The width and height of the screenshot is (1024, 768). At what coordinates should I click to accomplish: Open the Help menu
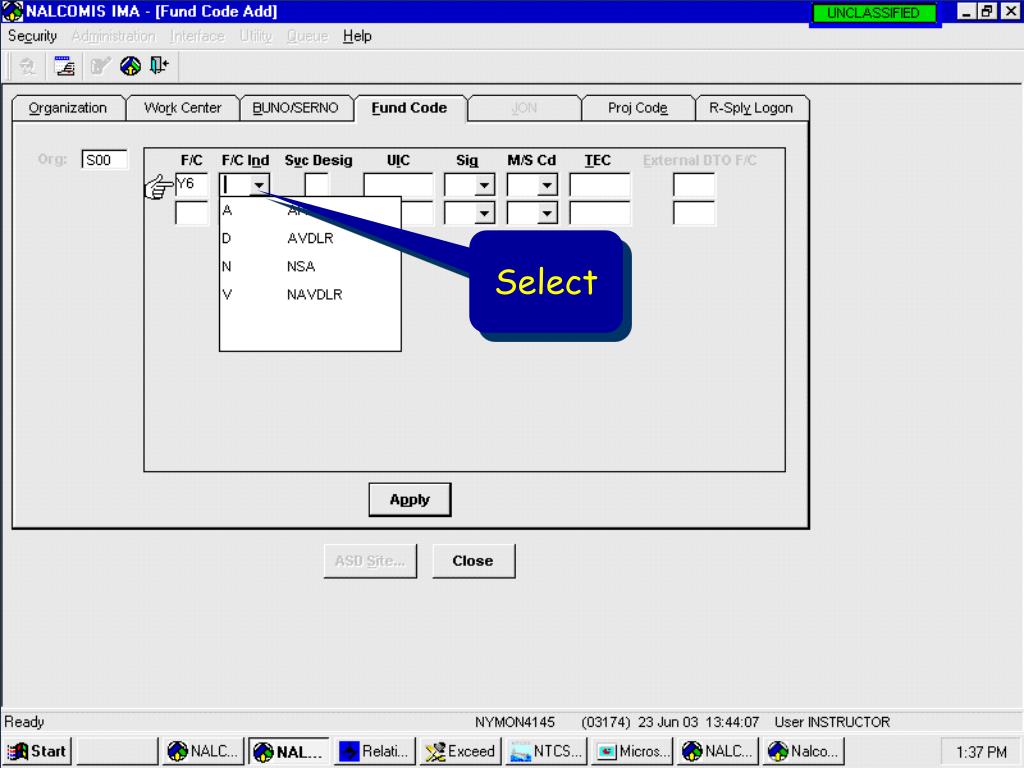pos(357,36)
